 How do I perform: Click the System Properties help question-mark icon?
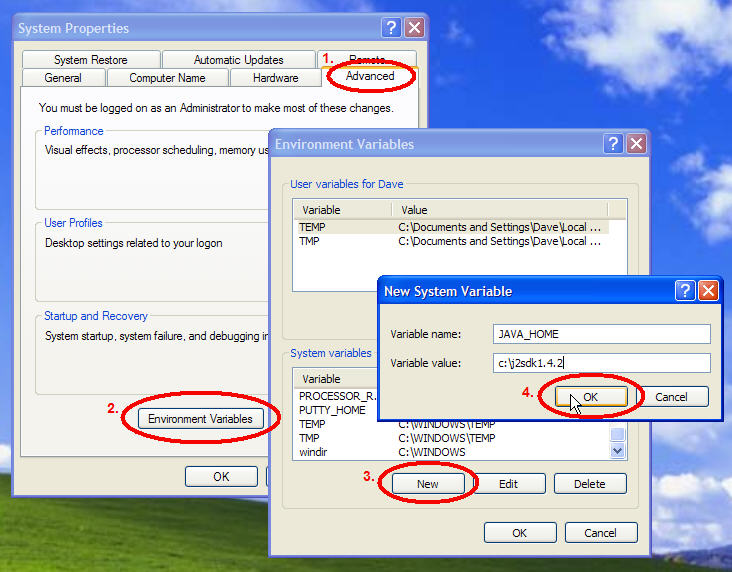coord(391,28)
